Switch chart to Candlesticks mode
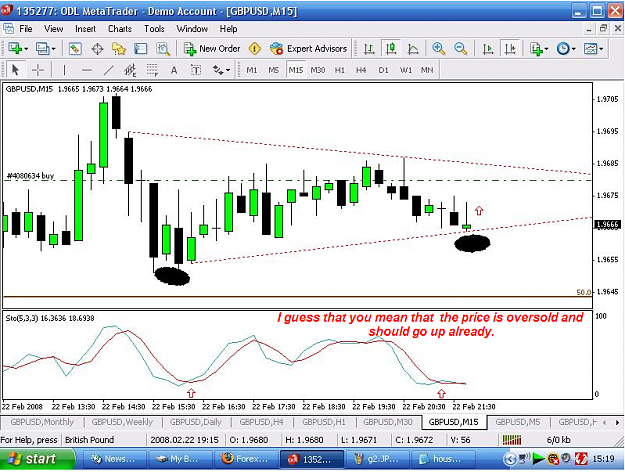Screen dimensions: 625x472 tap(391, 49)
